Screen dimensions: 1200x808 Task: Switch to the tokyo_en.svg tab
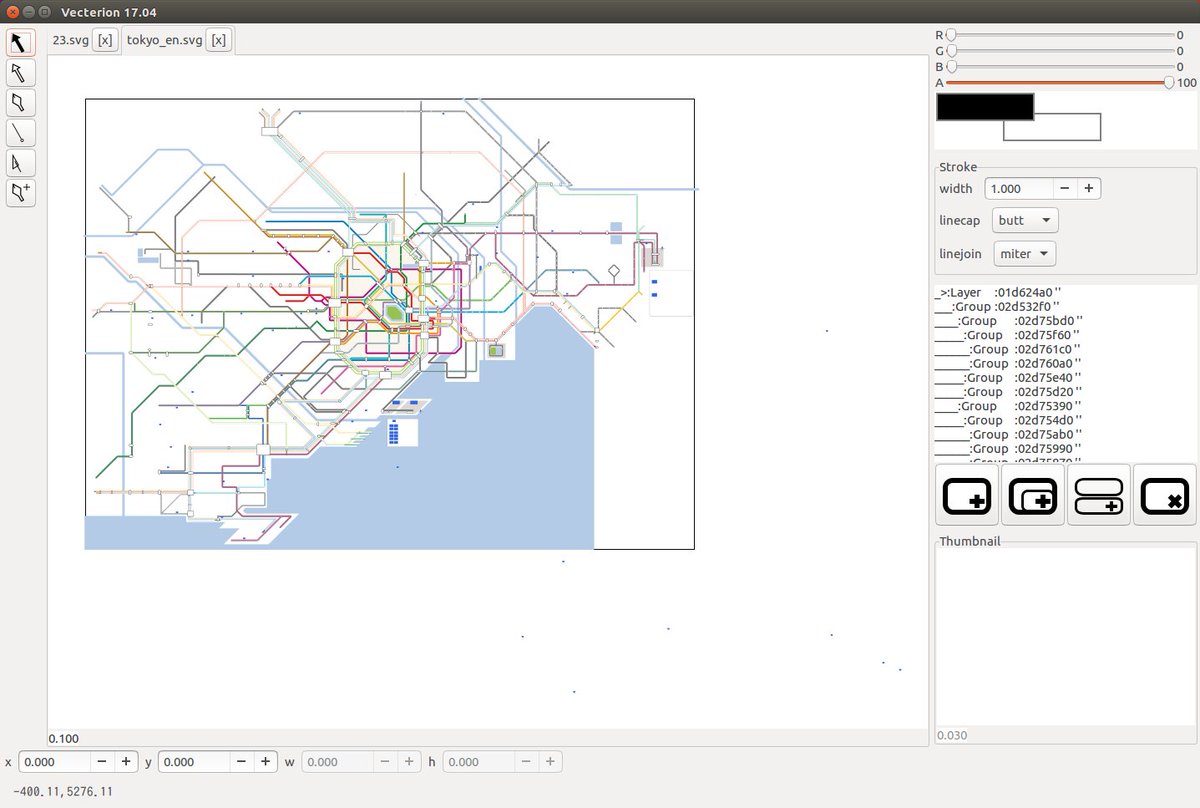164,40
